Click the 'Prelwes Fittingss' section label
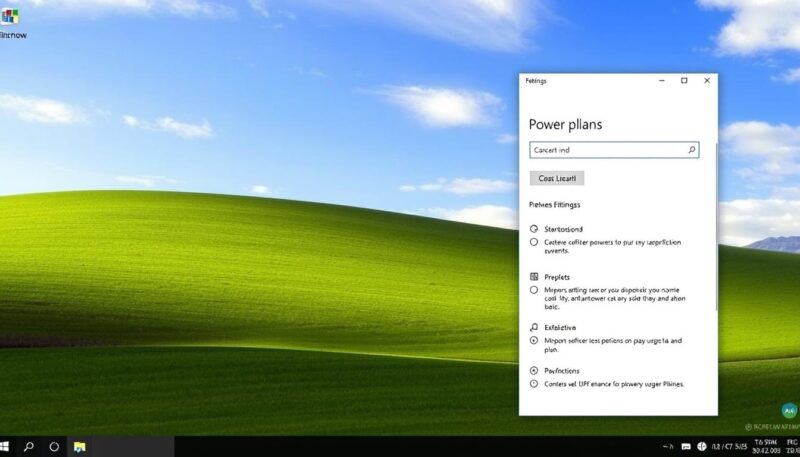The width and height of the screenshot is (800, 457). pyautogui.click(x=555, y=205)
